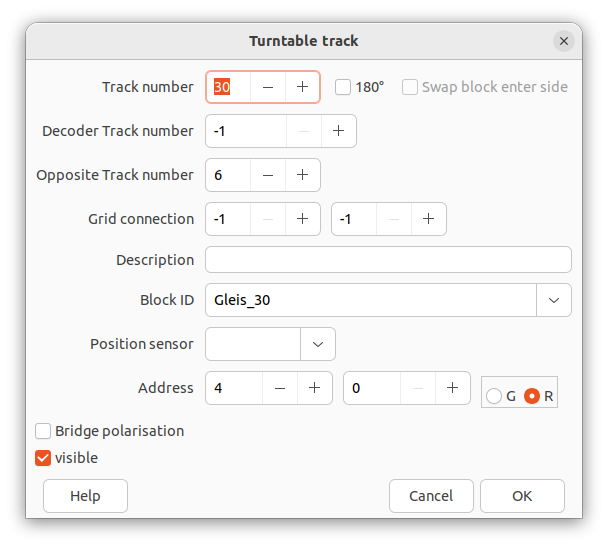
Task: Increase the second Grid connection value
Action: 428,219
